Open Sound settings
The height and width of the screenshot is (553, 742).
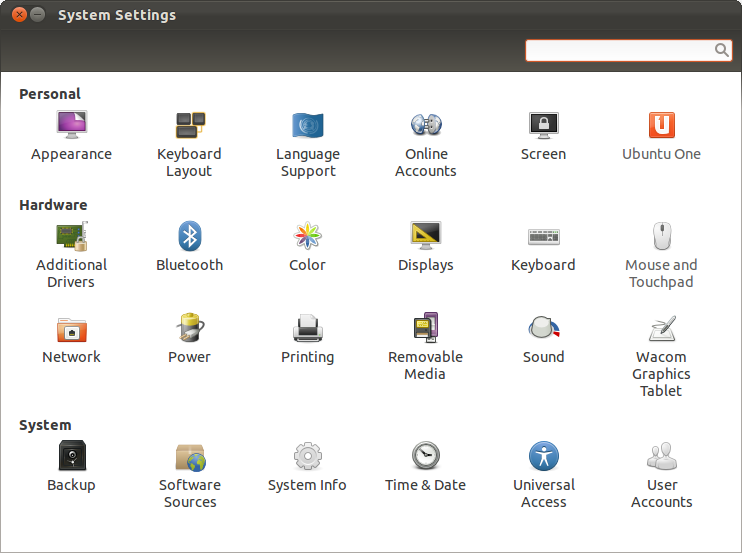(543, 329)
